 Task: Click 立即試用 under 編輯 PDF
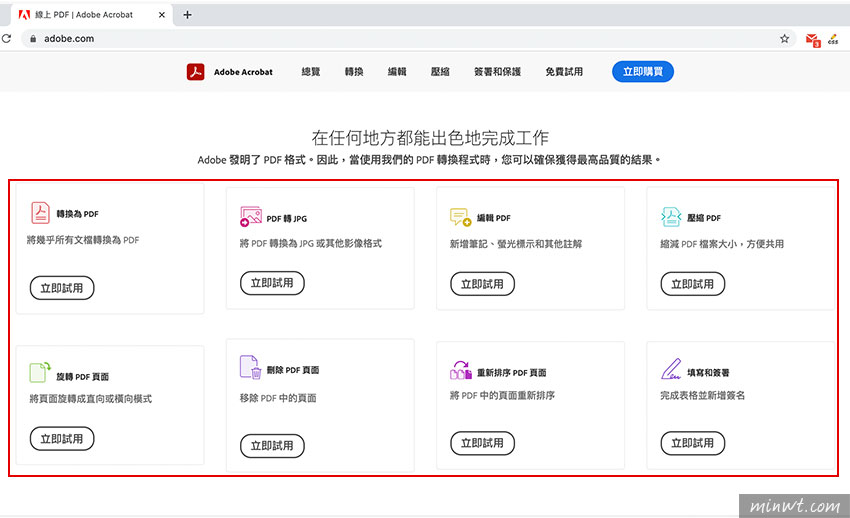[482, 284]
